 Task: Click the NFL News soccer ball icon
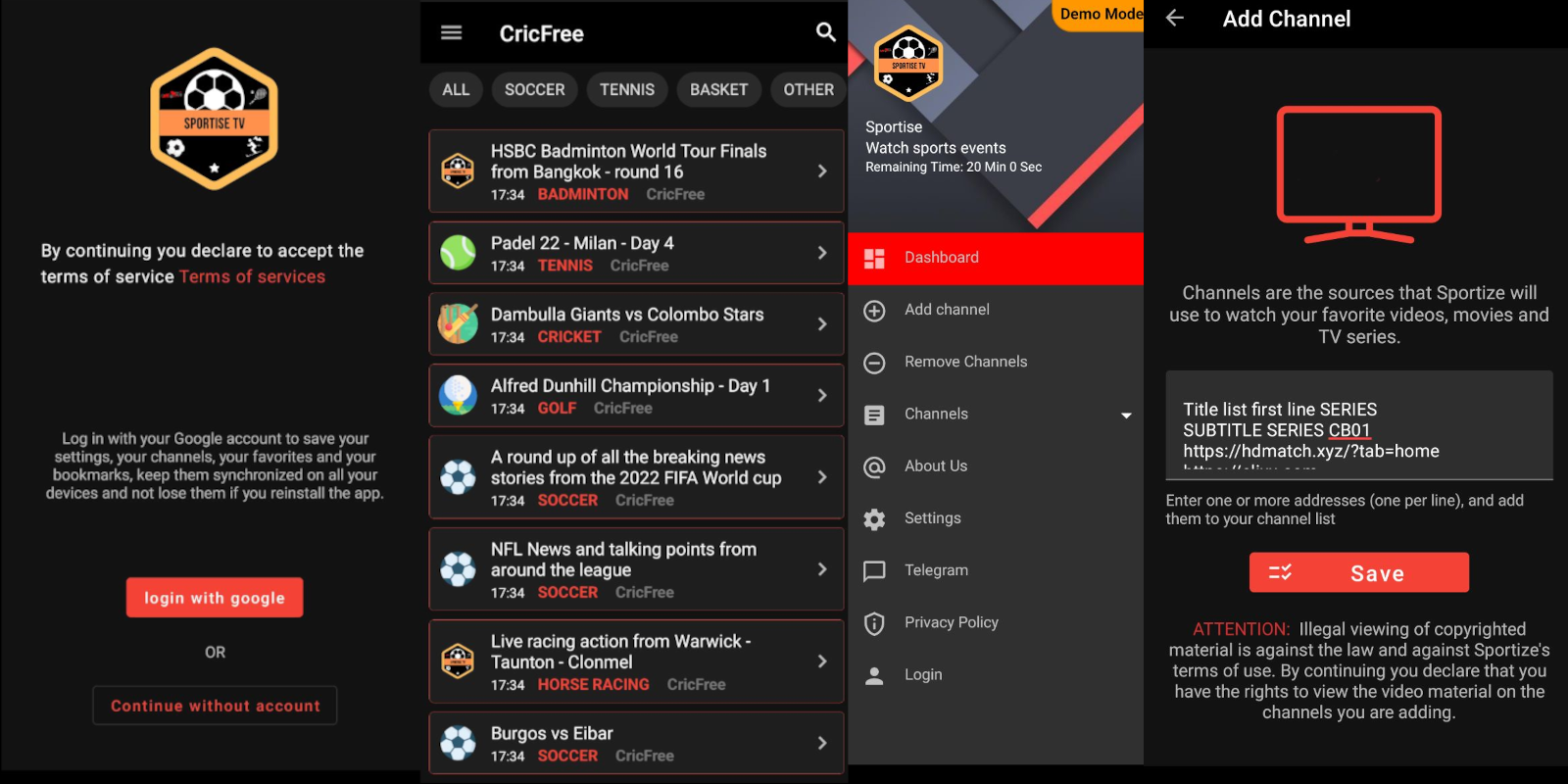[x=458, y=568]
